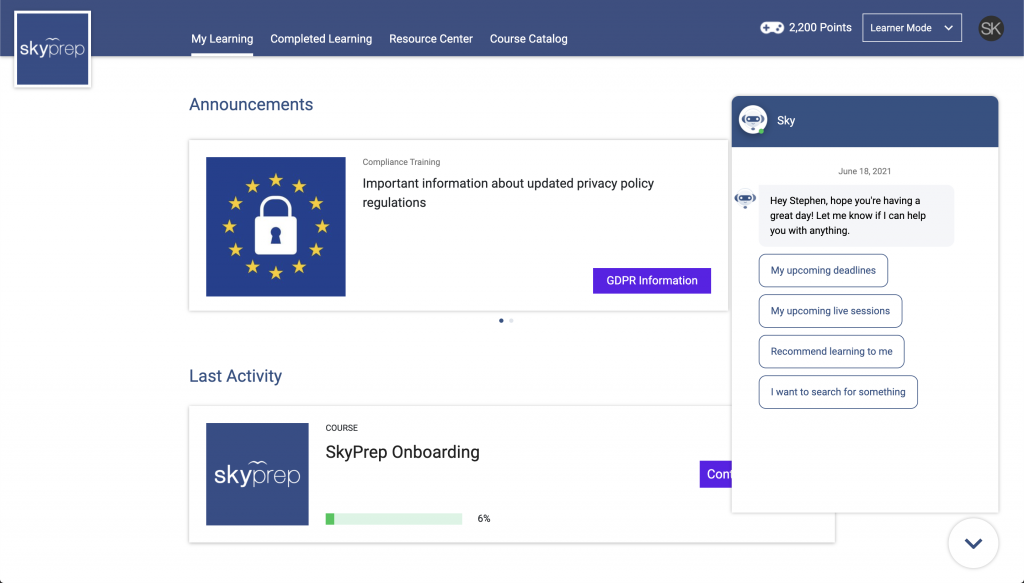This screenshot has width=1024, height=583.
Task: Switch to the Completed Learning tab
Action: tap(321, 39)
